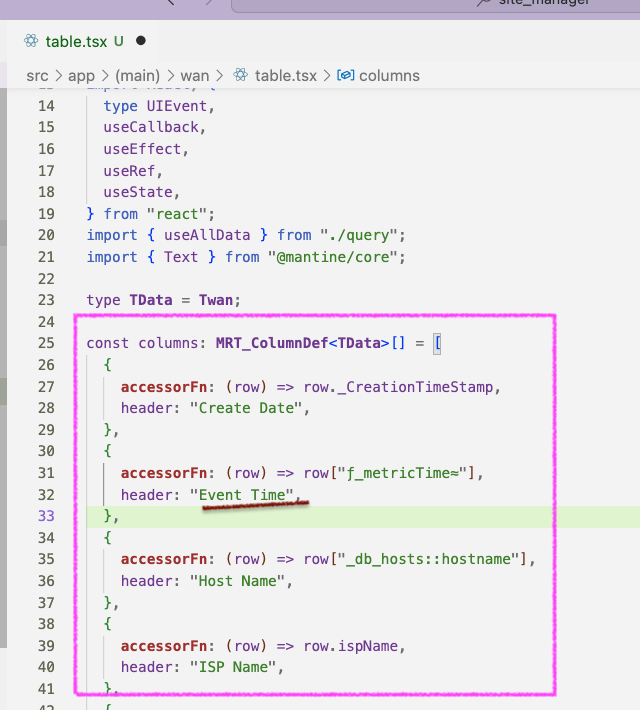Open the src breadcrumb
Screen dimensions: 640x710
37,76
